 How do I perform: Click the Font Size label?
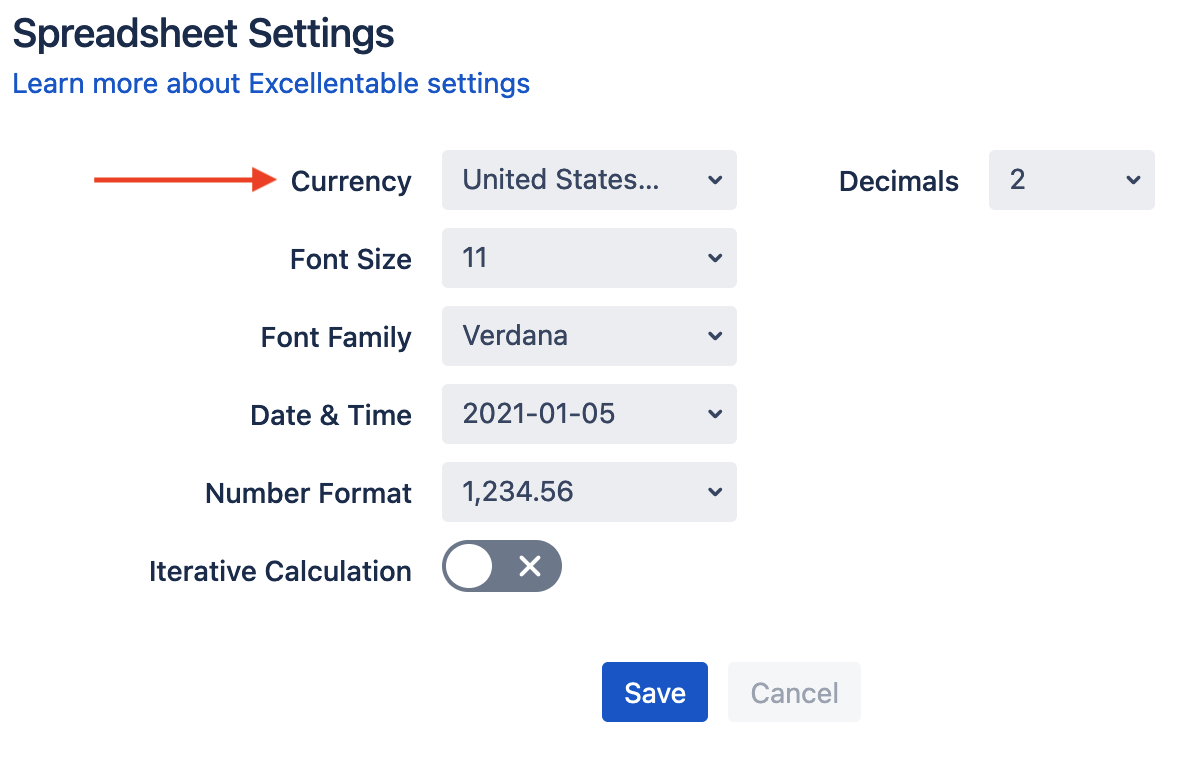(x=351, y=260)
